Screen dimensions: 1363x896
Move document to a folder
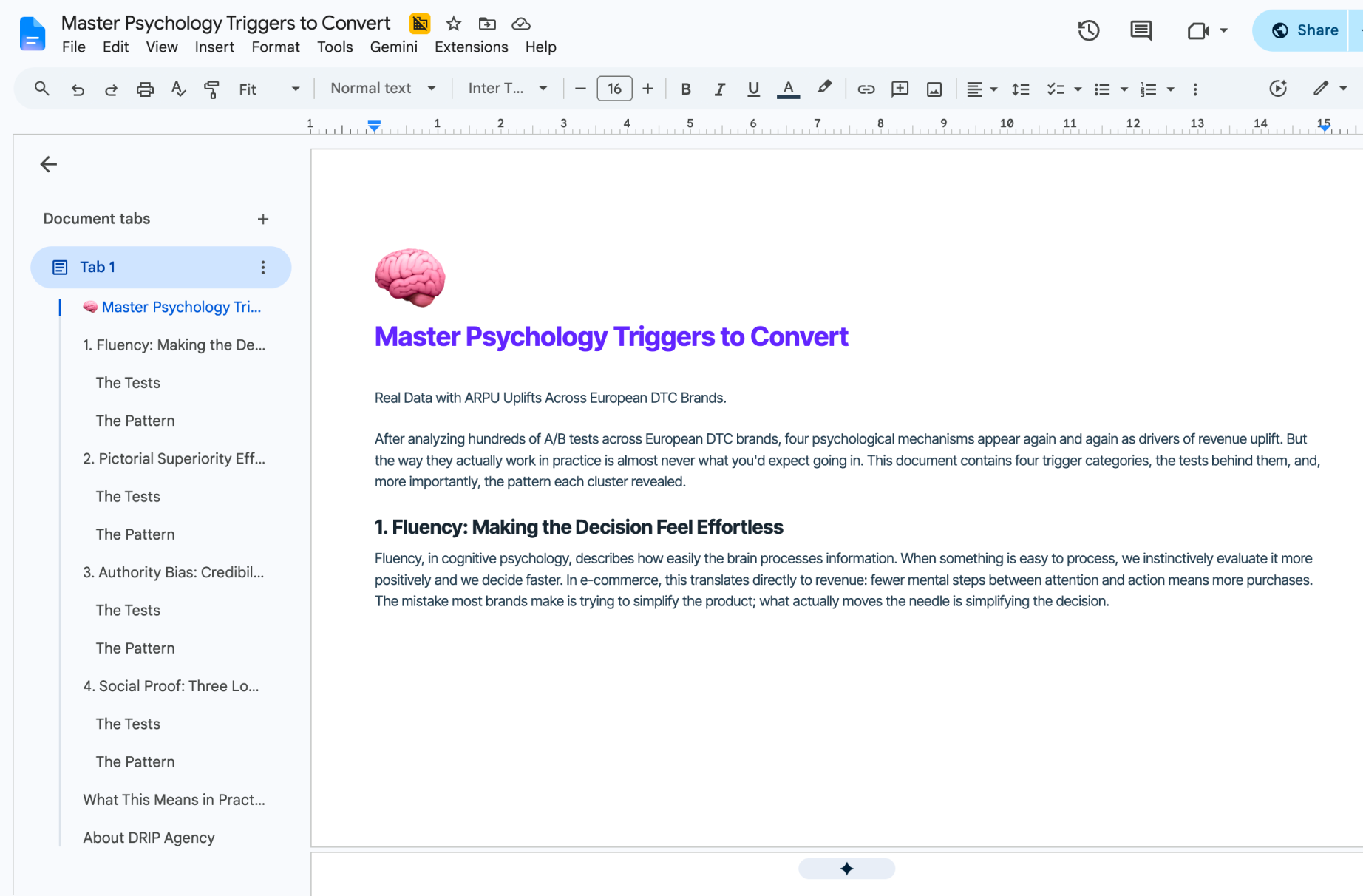pyautogui.click(x=487, y=24)
